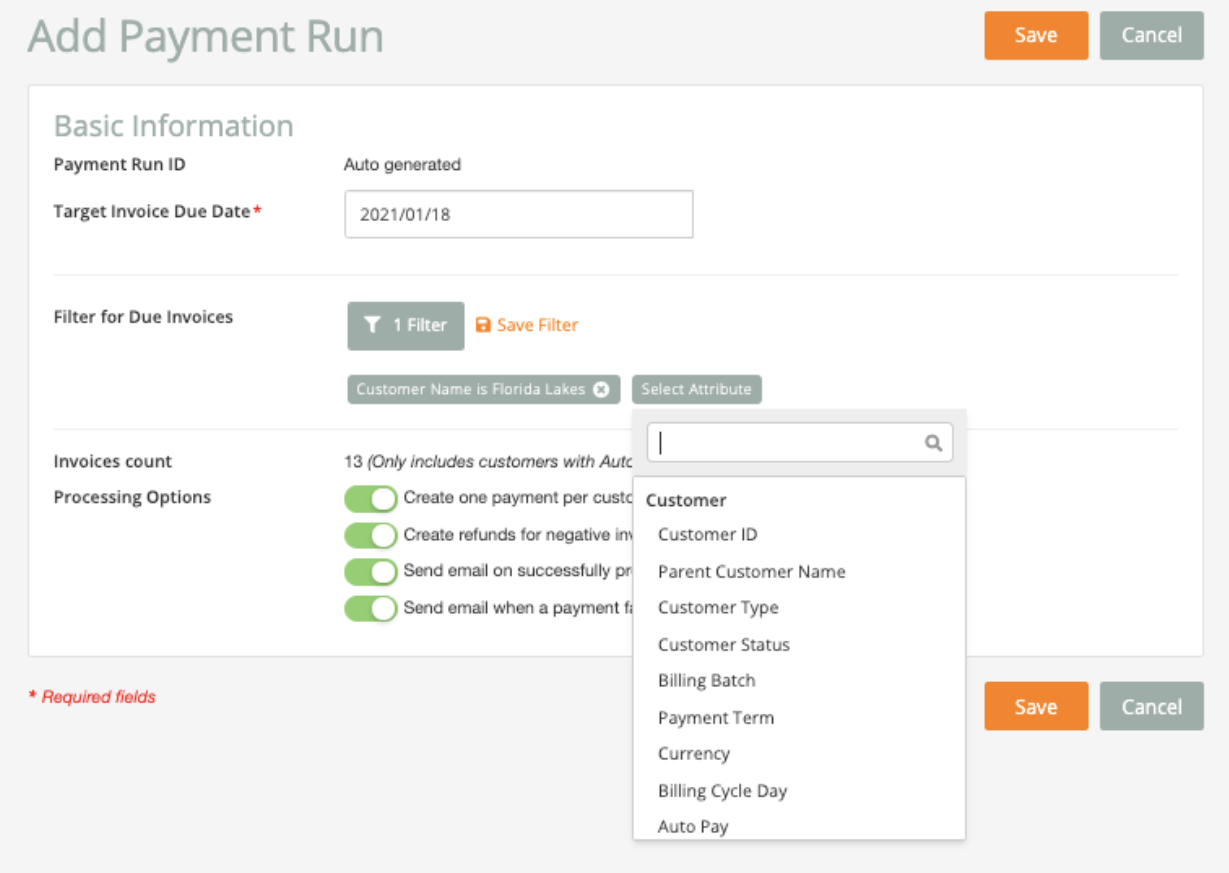Image resolution: width=1229 pixels, height=873 pixels.
Task: Click the floppy disk Save Filter icon
Action: [483, 325]
